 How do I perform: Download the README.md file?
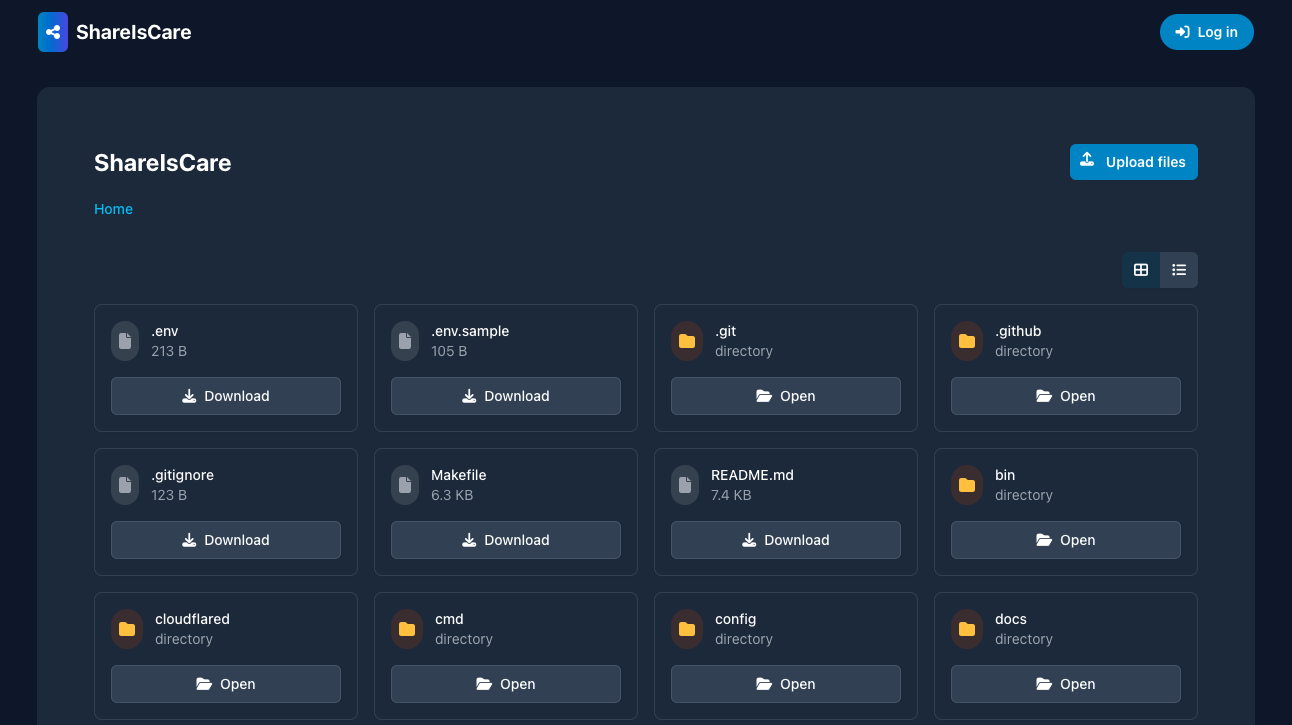pos(785,540)
